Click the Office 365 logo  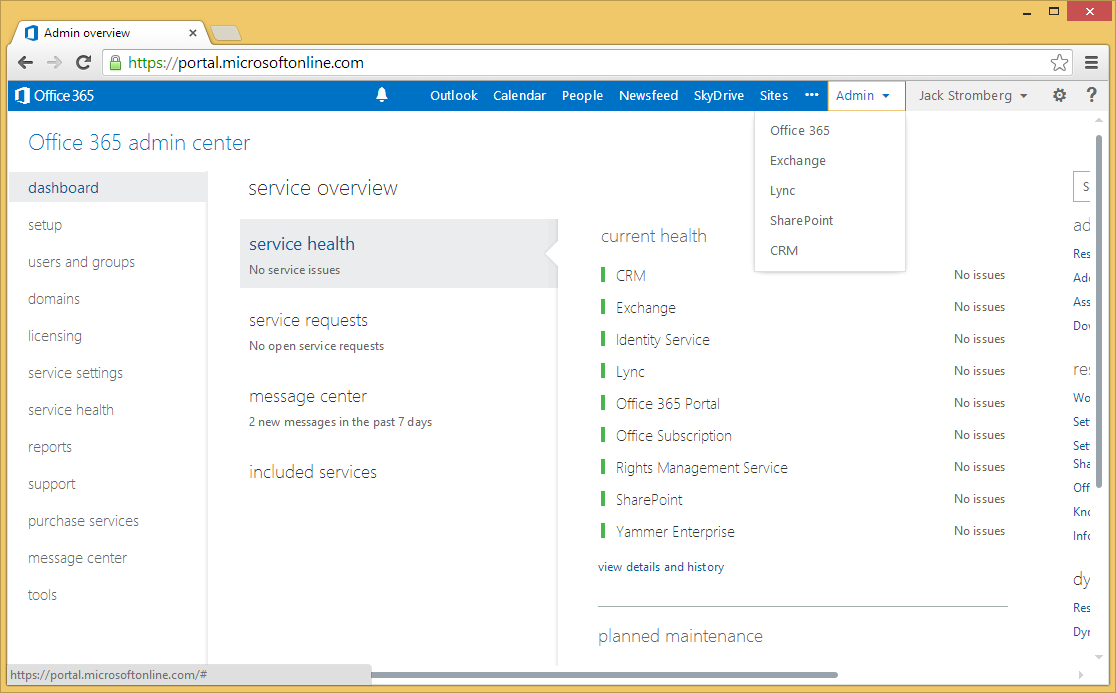click(x=55, y=95)
